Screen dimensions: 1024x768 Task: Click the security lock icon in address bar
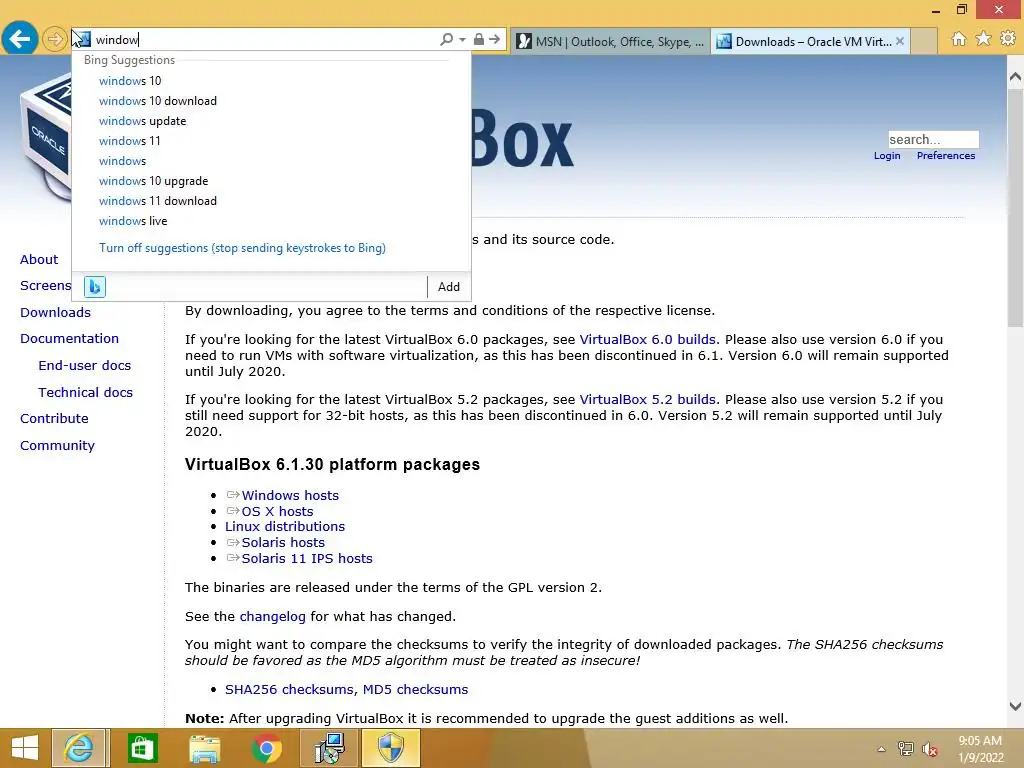point(479,39)
